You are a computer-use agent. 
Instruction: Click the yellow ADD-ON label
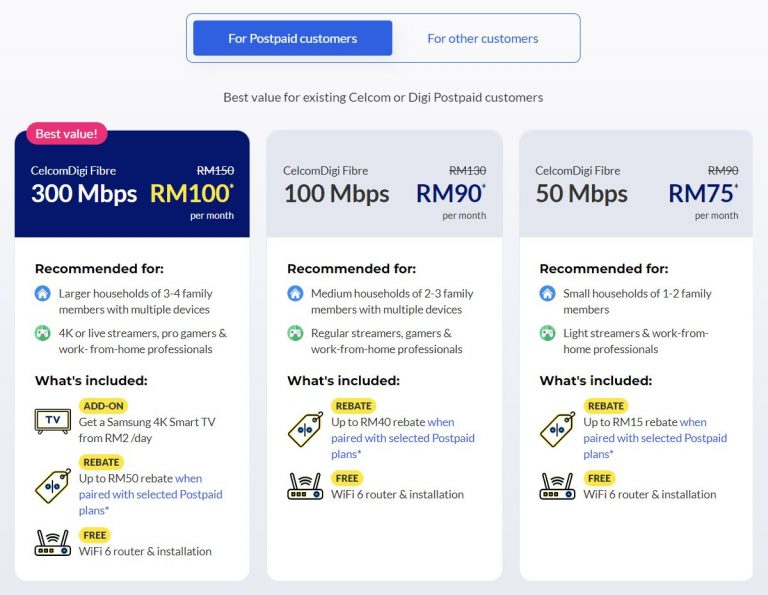[x=103, y=406]
